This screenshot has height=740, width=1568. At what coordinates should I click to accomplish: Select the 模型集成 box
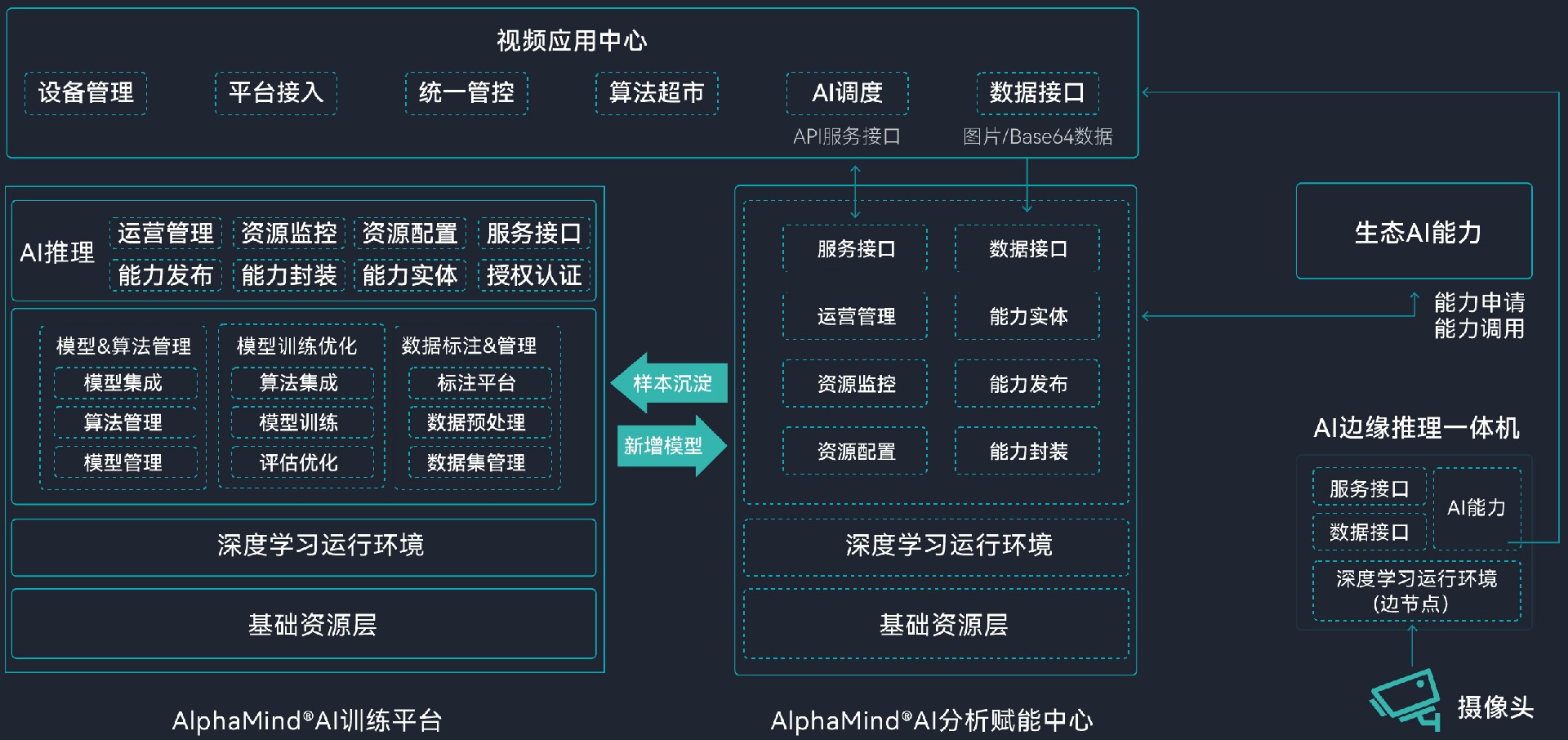click(126, 383)
